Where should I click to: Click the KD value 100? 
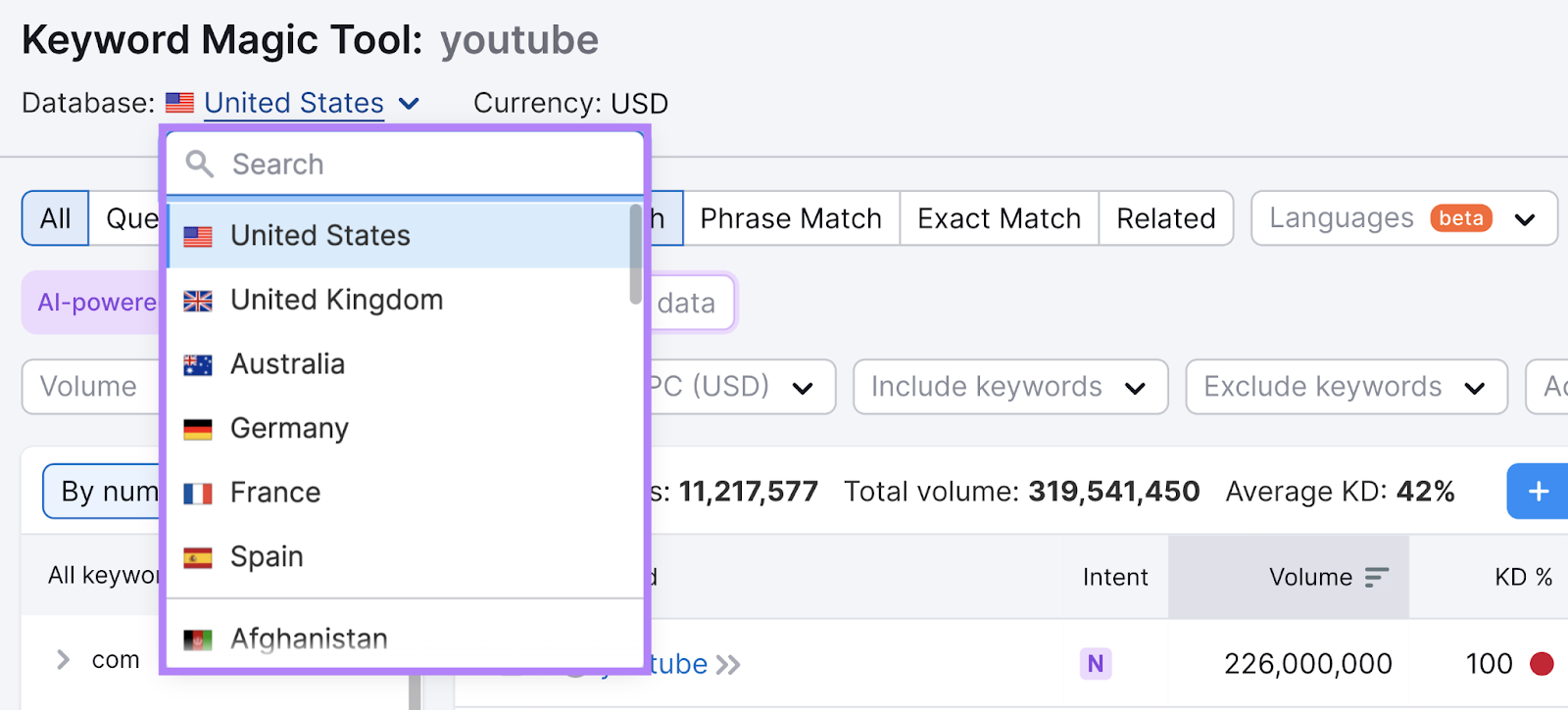[x=1490, y=664]
